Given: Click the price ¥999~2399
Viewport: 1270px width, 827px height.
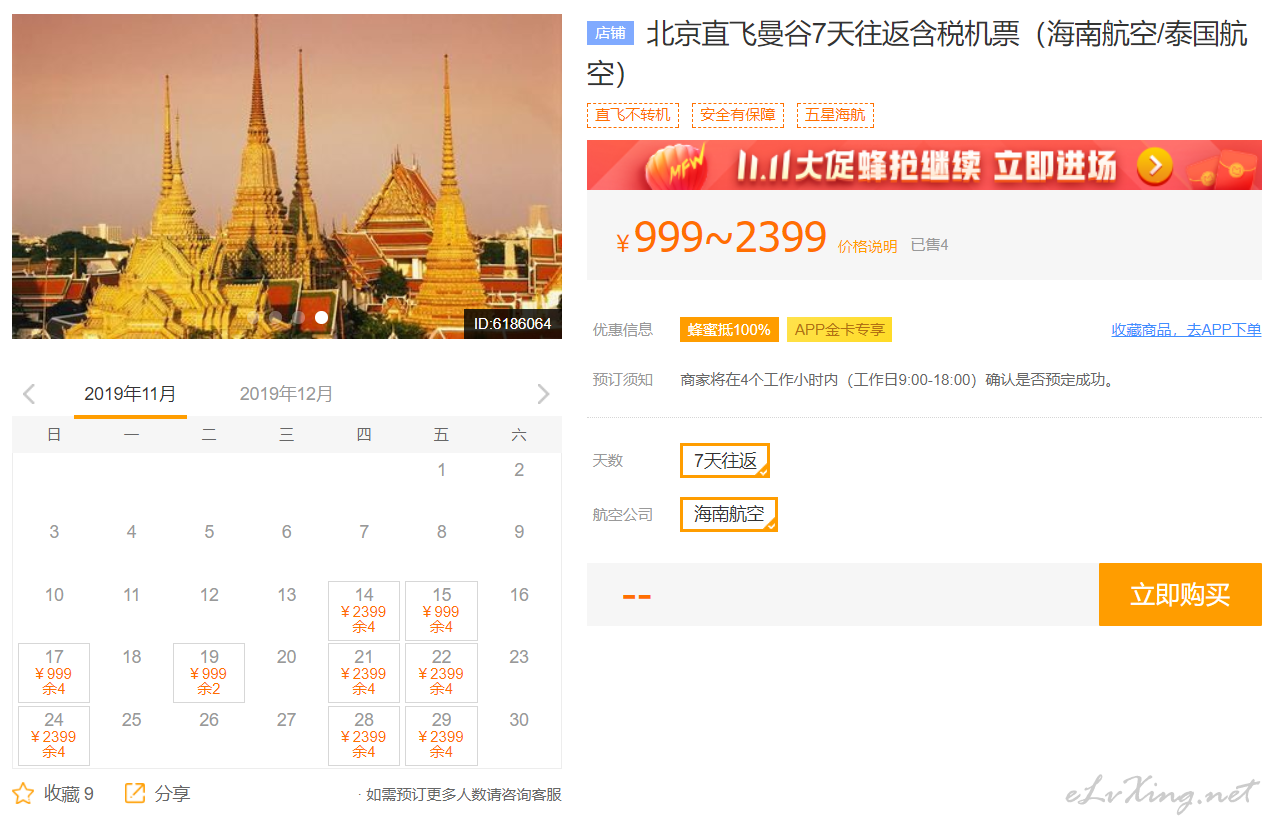Looking at the screenshot, I should (x=722, y=238).
